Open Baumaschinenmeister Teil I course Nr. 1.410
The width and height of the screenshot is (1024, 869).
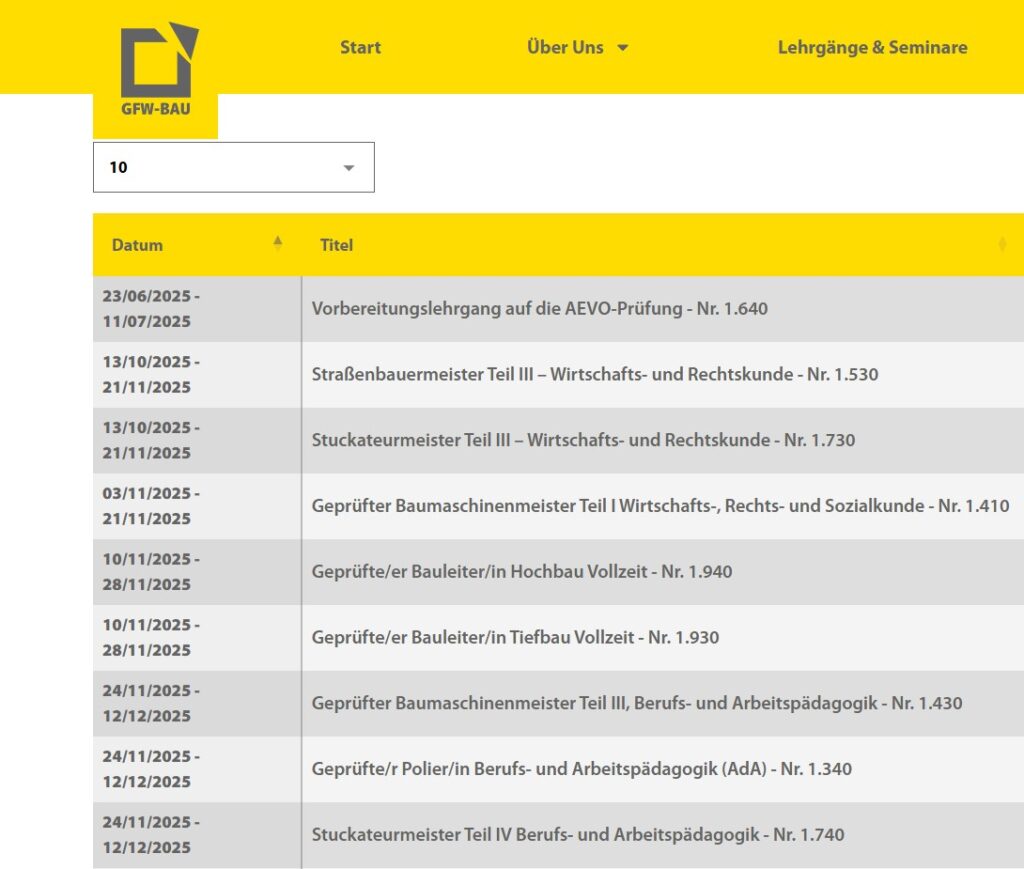pyautogui.click(x=660, y=506)
